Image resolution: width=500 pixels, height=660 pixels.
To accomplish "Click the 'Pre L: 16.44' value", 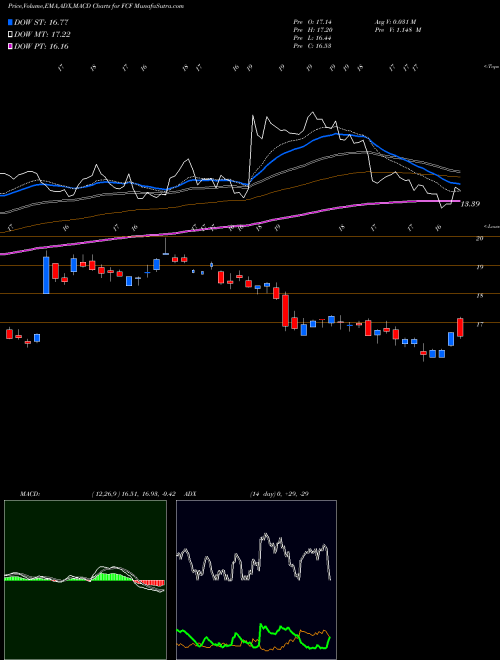I will pos(313,38).
